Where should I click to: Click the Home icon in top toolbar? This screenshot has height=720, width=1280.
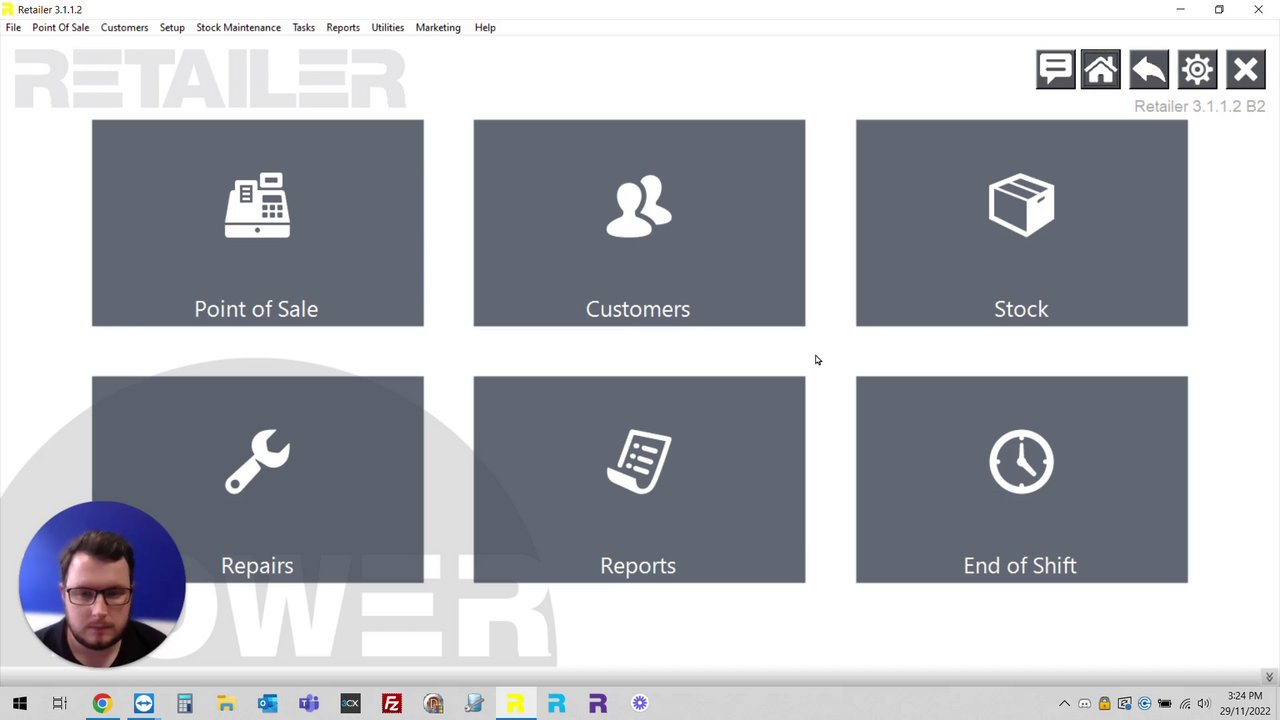pyautogui.click(x=1100, y=70)
